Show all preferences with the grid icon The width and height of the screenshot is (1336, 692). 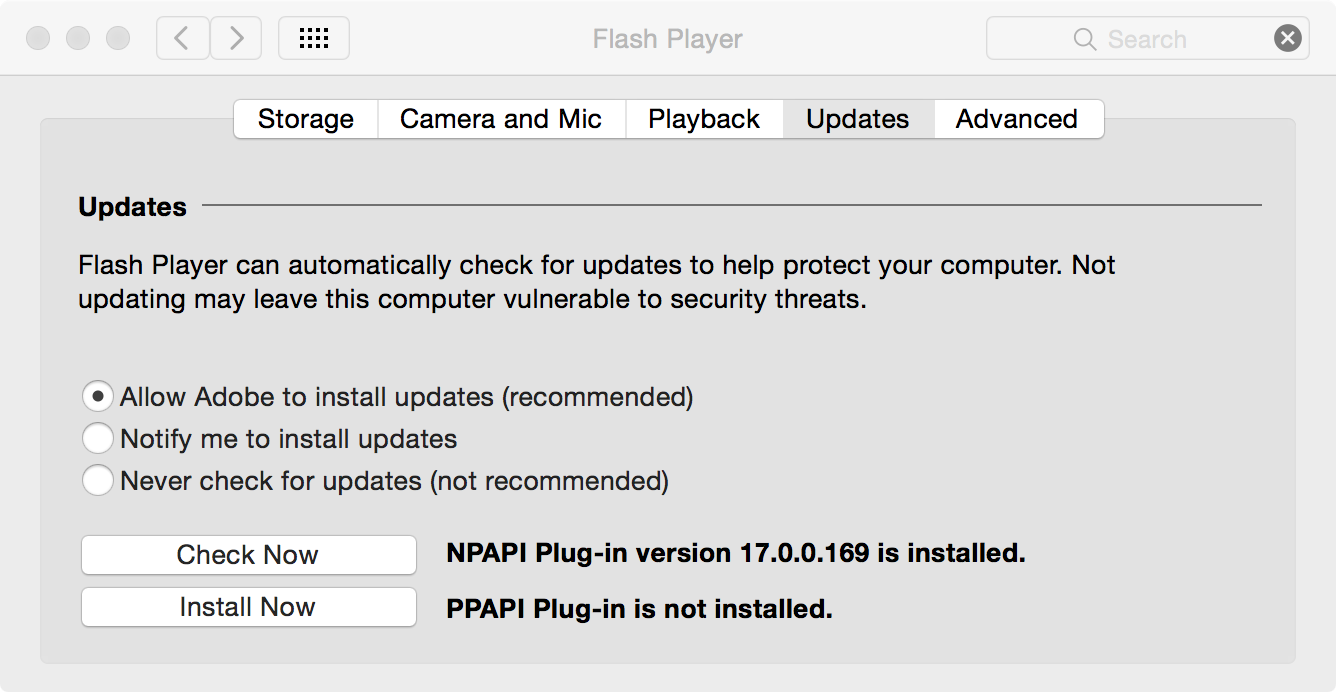pos(314,39)
